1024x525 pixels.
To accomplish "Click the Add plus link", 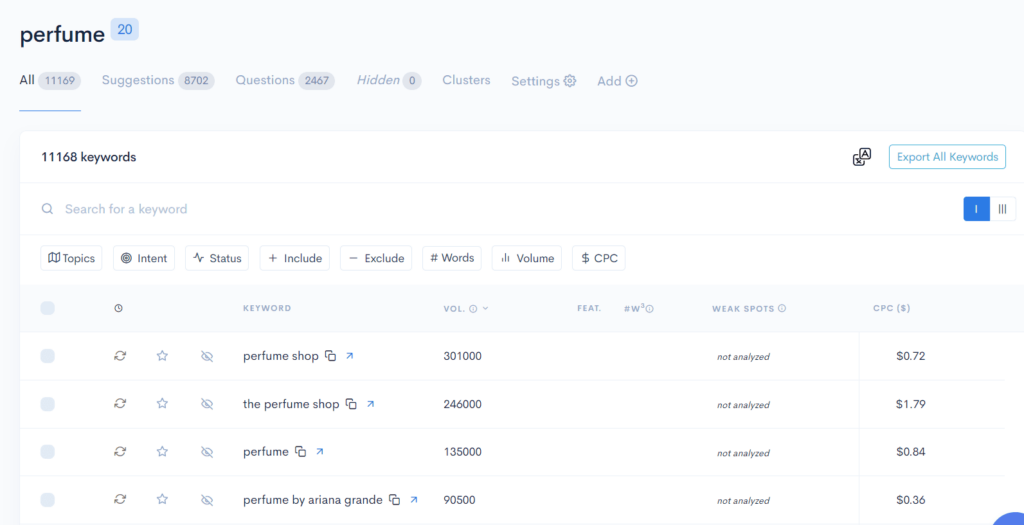I will coord(617,81).
